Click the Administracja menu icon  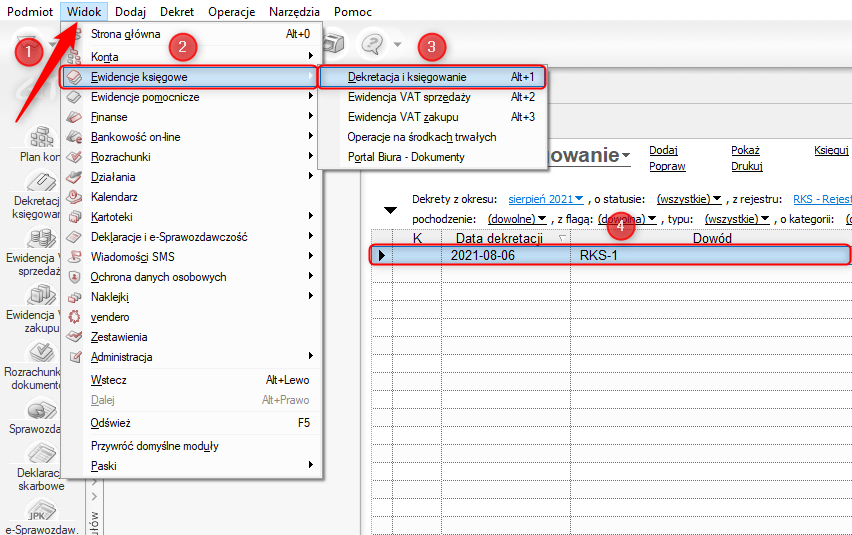pos(75,357)
